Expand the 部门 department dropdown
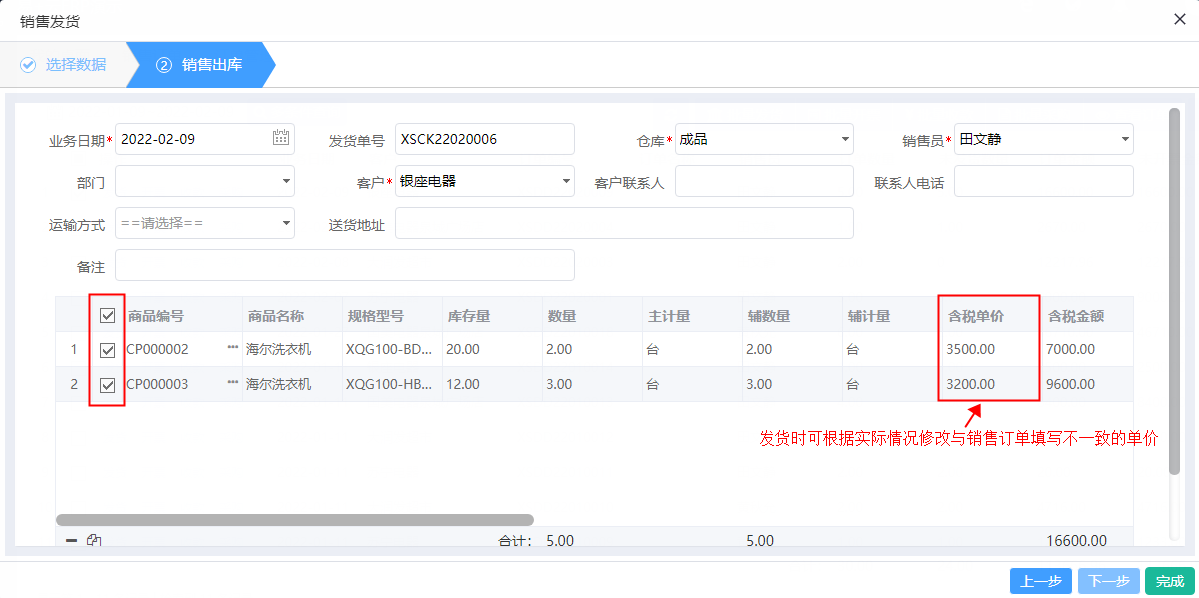The image size is (1199, 598). [286, 181]
